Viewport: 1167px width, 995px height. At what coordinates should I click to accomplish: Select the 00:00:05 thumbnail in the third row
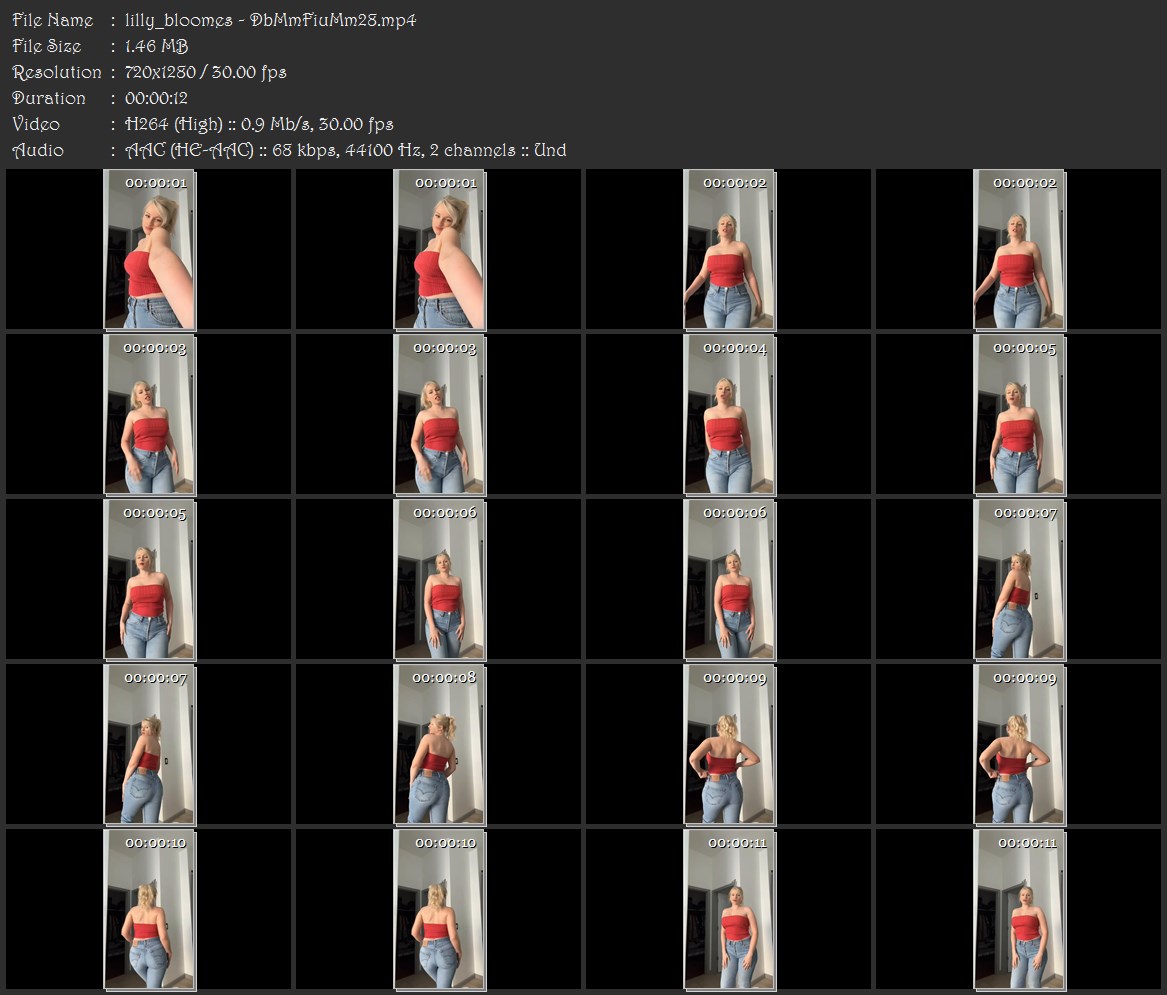click(x=150, y=580)
